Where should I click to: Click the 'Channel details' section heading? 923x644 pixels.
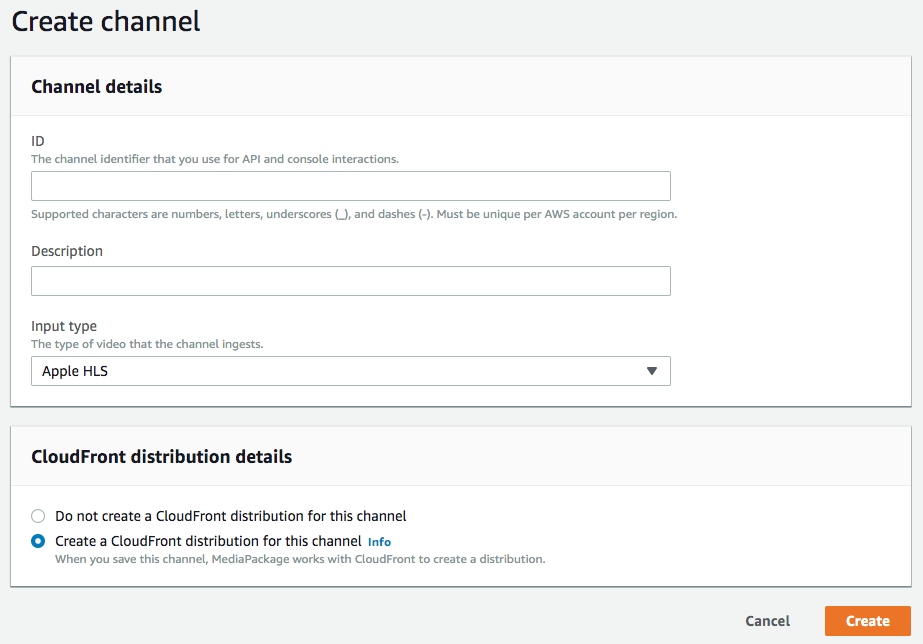97,87
